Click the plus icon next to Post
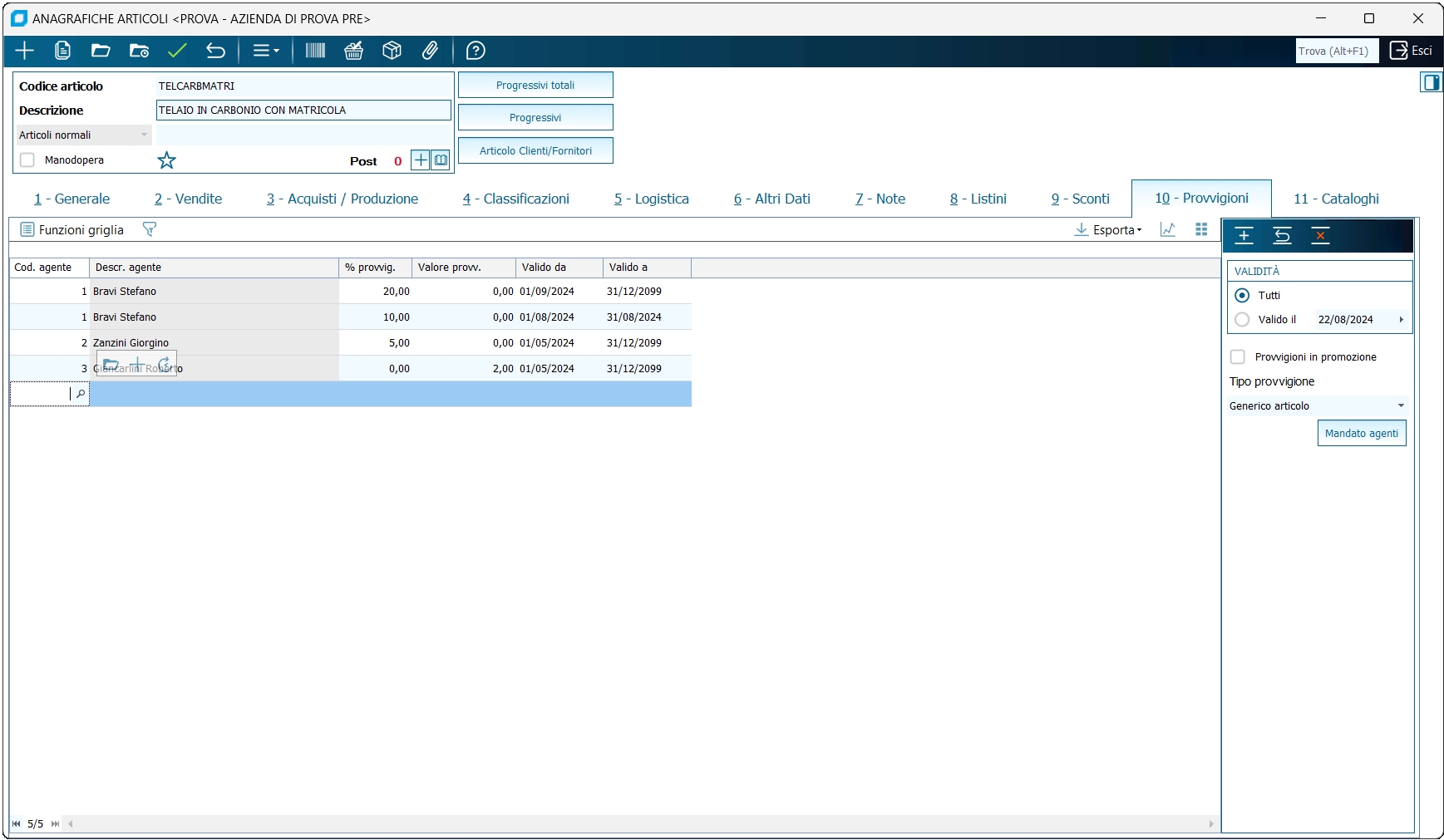The image size is (1444, 840). pyautogui.click(x=421, y=160)
